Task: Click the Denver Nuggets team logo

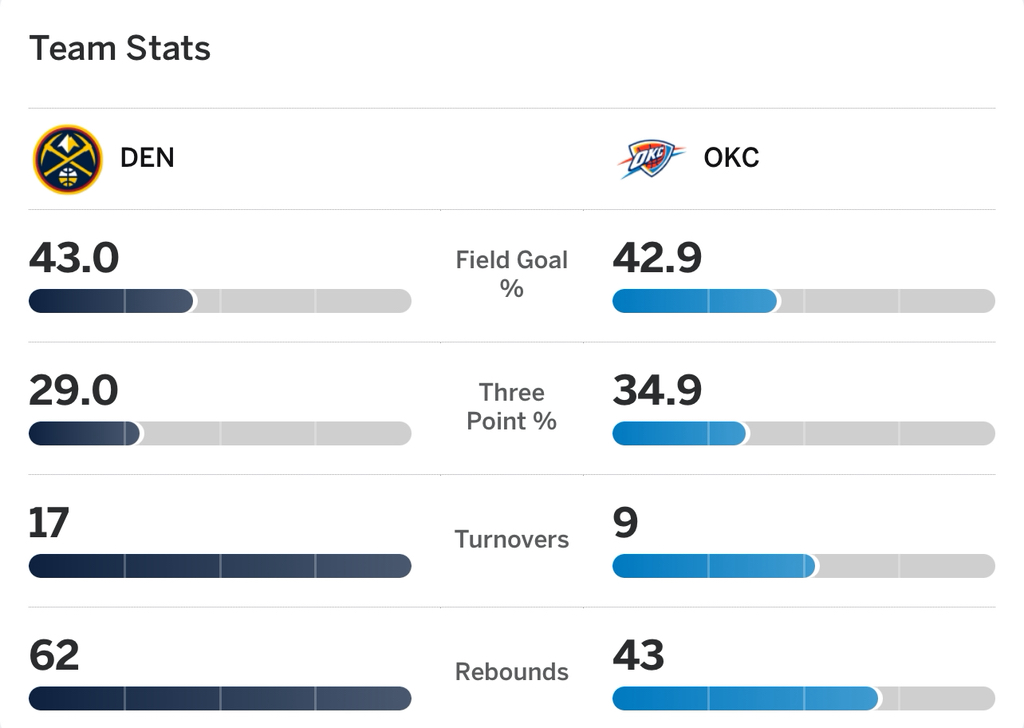Action: [67, 158]
